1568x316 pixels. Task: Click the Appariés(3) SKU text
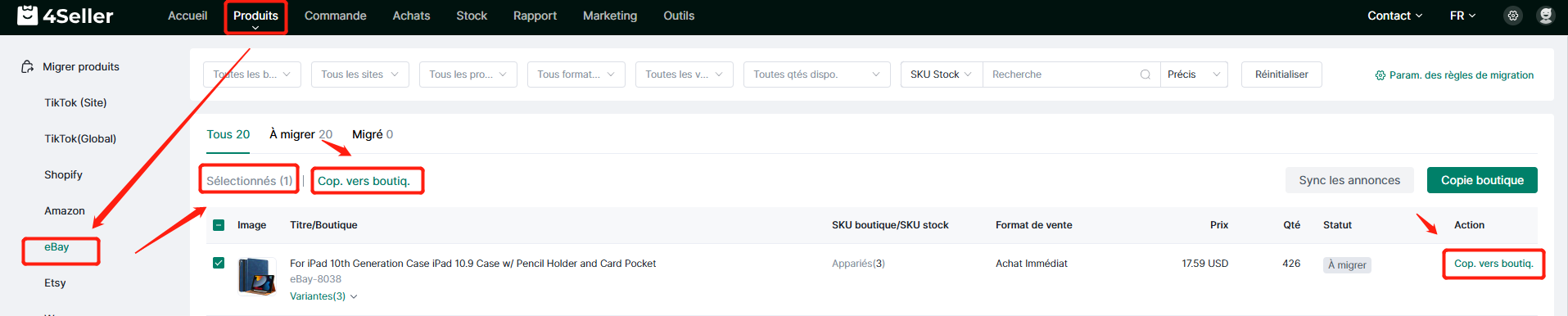[x=858, y=264]
